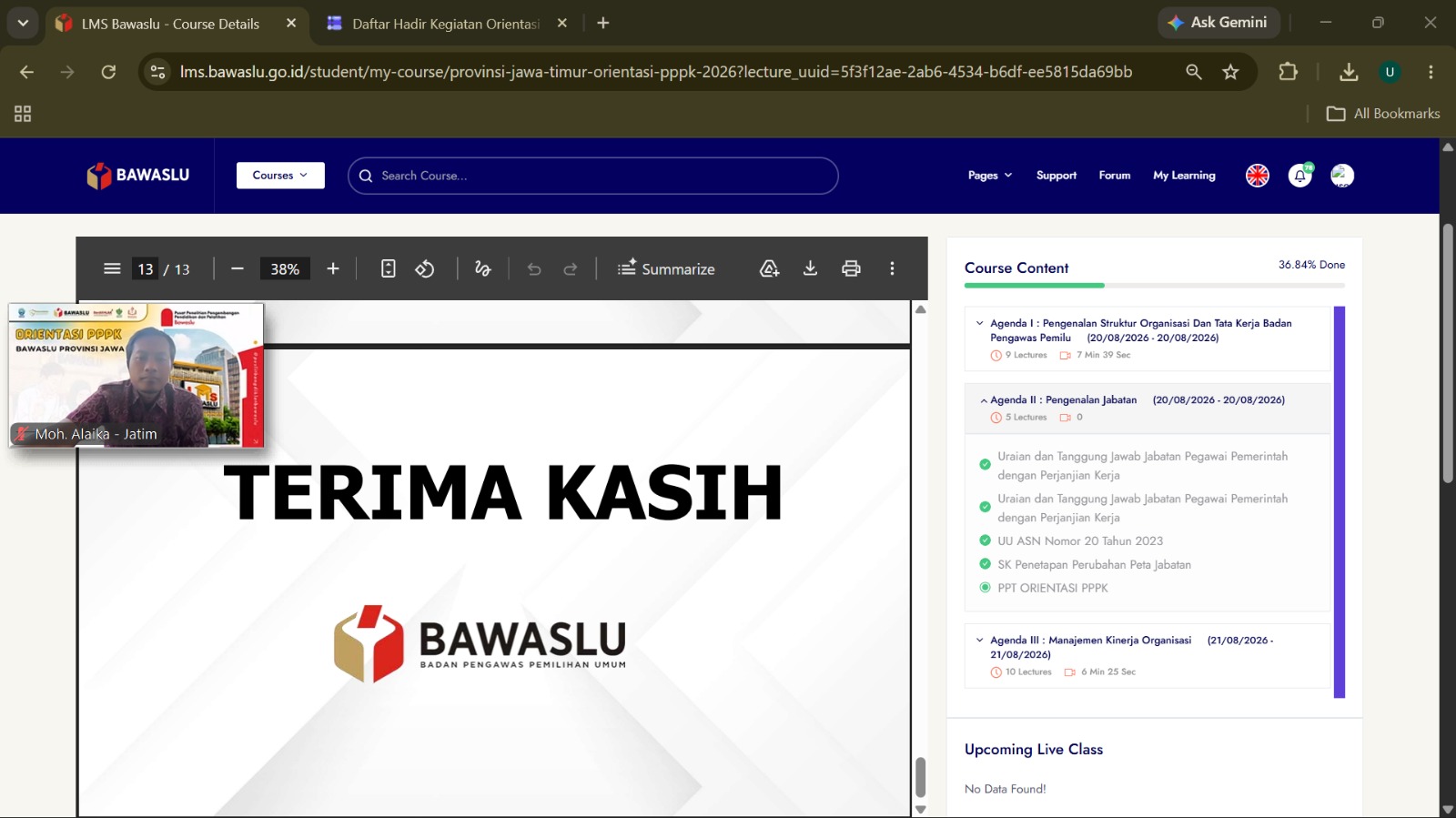This screenshot has height=818, width=1456.
Task: Click Summarize in the PDF toolbar
Action: pyautogui.click(x=666, y=268)
